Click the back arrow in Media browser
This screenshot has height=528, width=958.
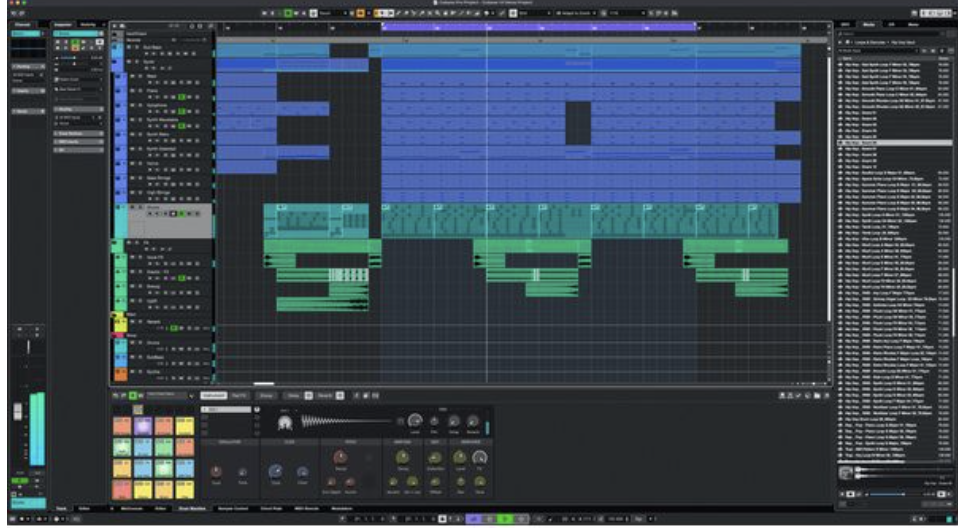[x=841, y=42]
